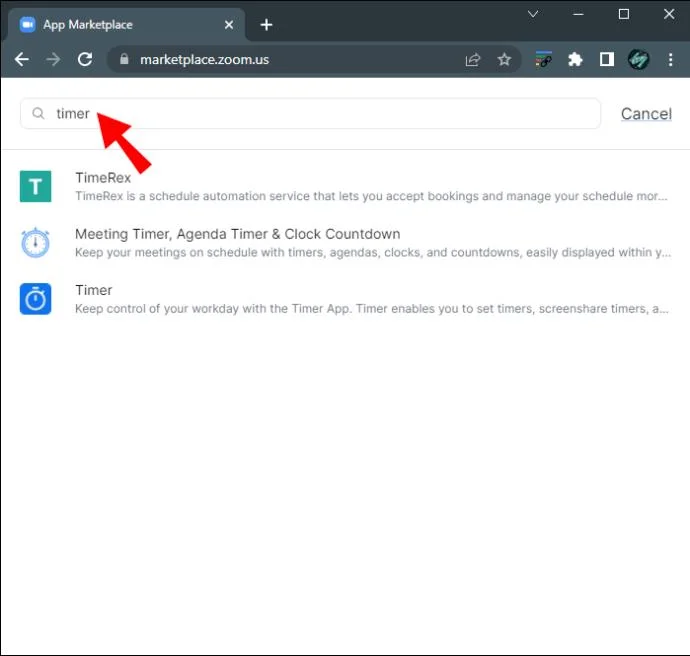The width and height of the screenshot is (690, 656).
Task: Click the 'Keep your meetings on schedule' description
Action: tap(373, 253)
